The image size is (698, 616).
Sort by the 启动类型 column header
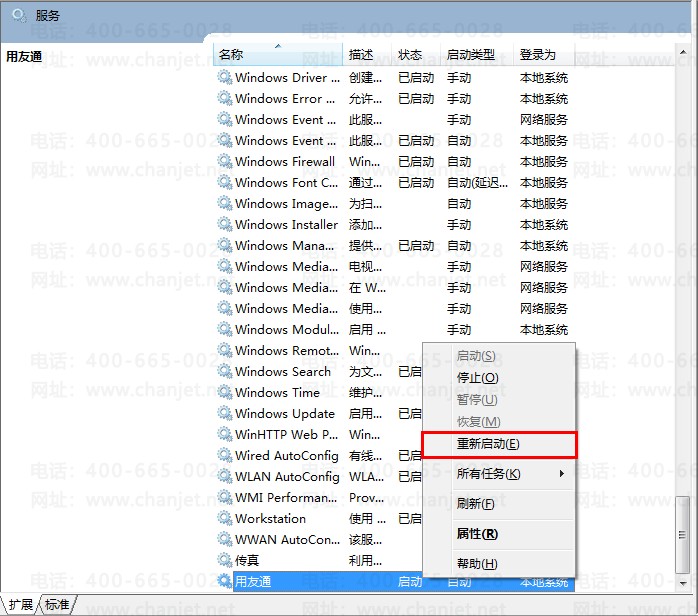click(x=477, y=55)
